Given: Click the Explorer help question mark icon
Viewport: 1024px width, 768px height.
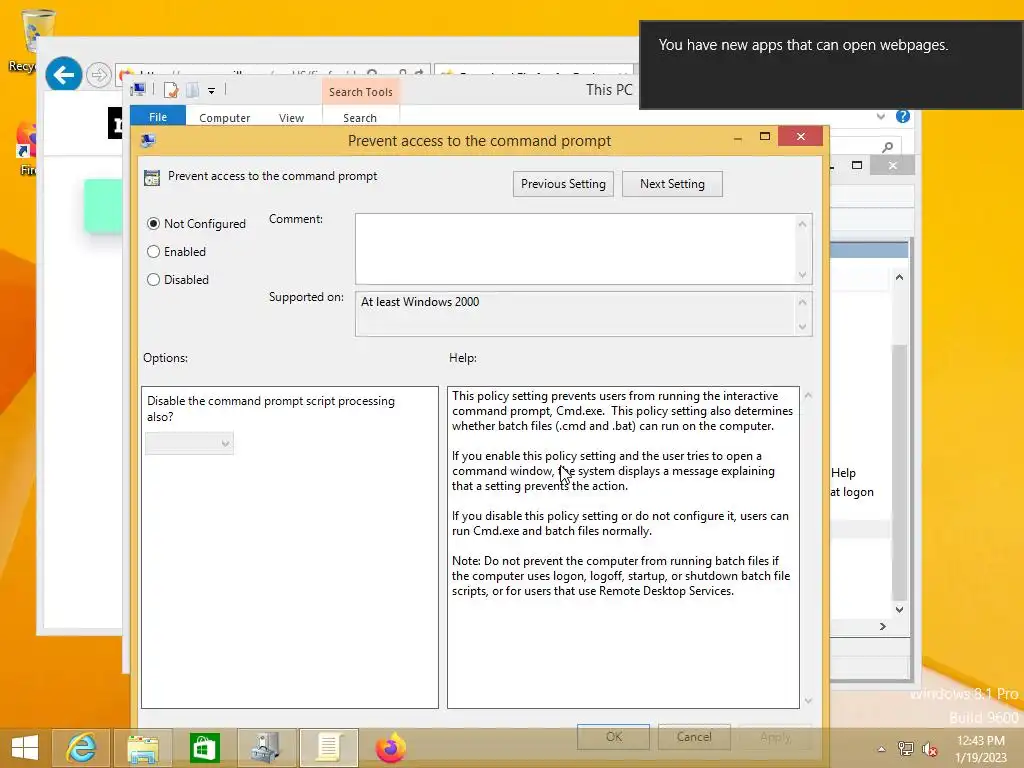Looking at the screenshot, I should [x=903, y=116].
